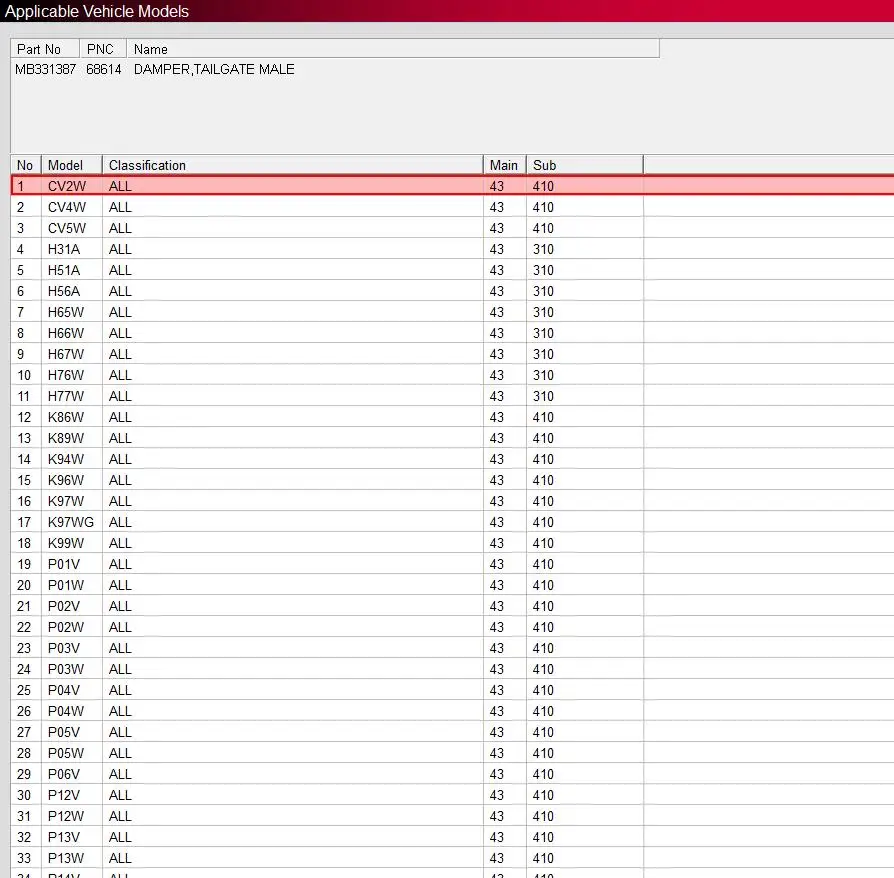The image size is (894, 878).
Task: Select the P01V model row
Action: 453,564
